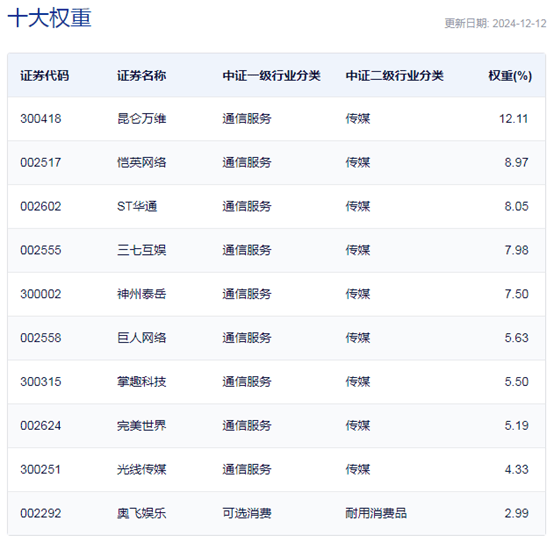Click the 十大权重 heading
The image size is (554, 542).
[49, 18]
